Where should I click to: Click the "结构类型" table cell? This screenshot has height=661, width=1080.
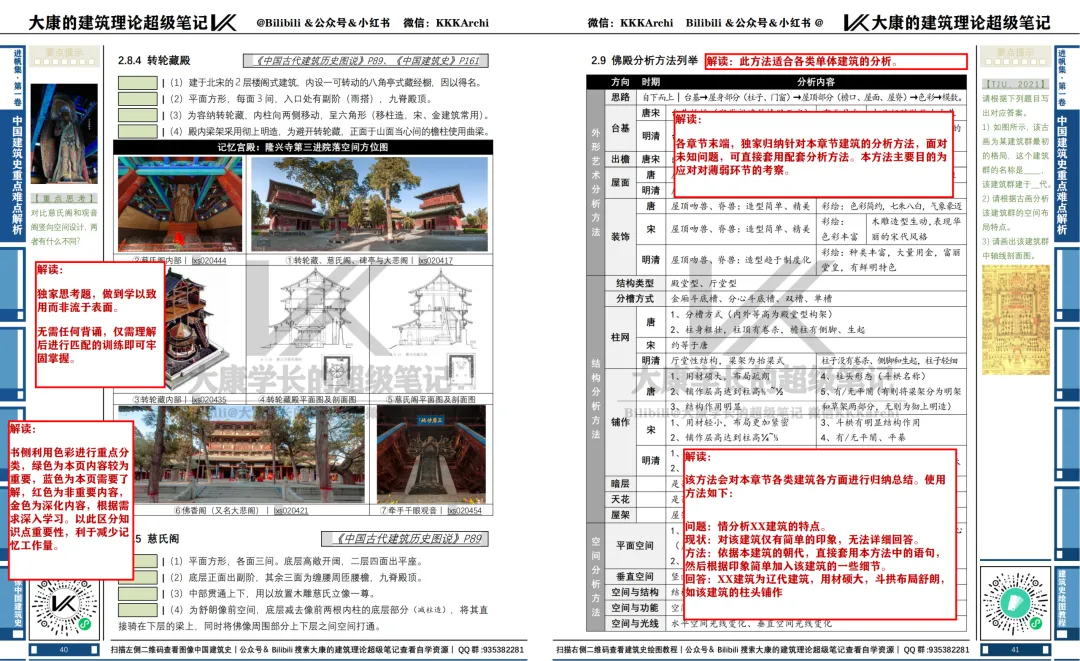tap(634, 283)
